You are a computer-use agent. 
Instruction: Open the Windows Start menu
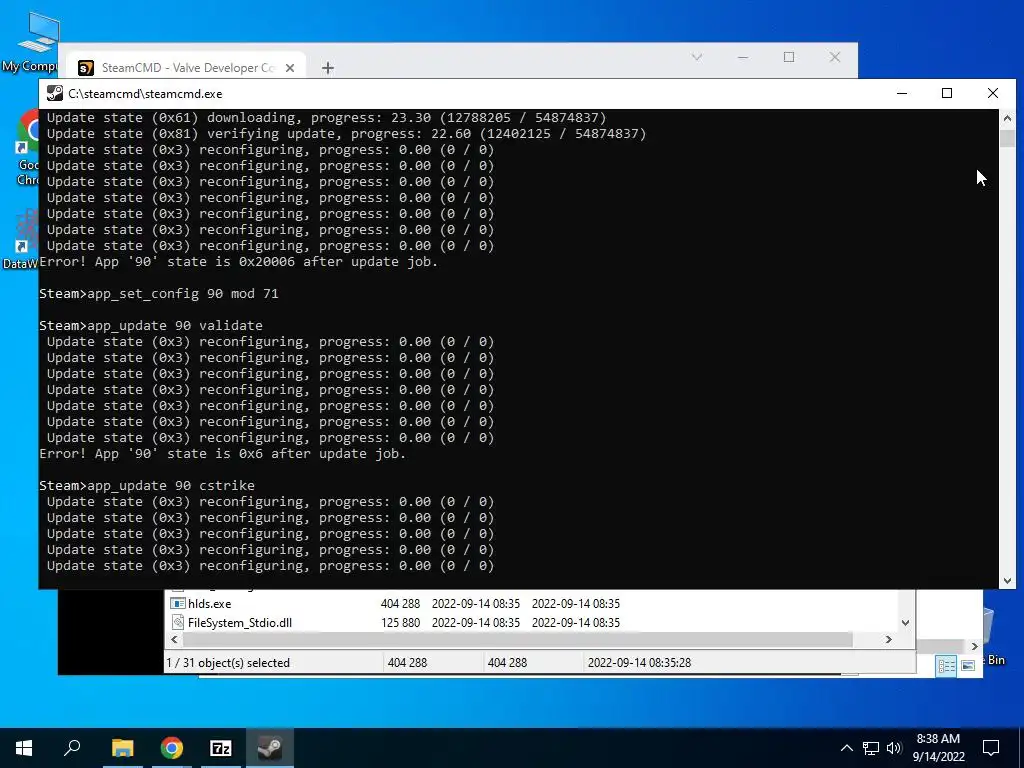tap(24, 748)
